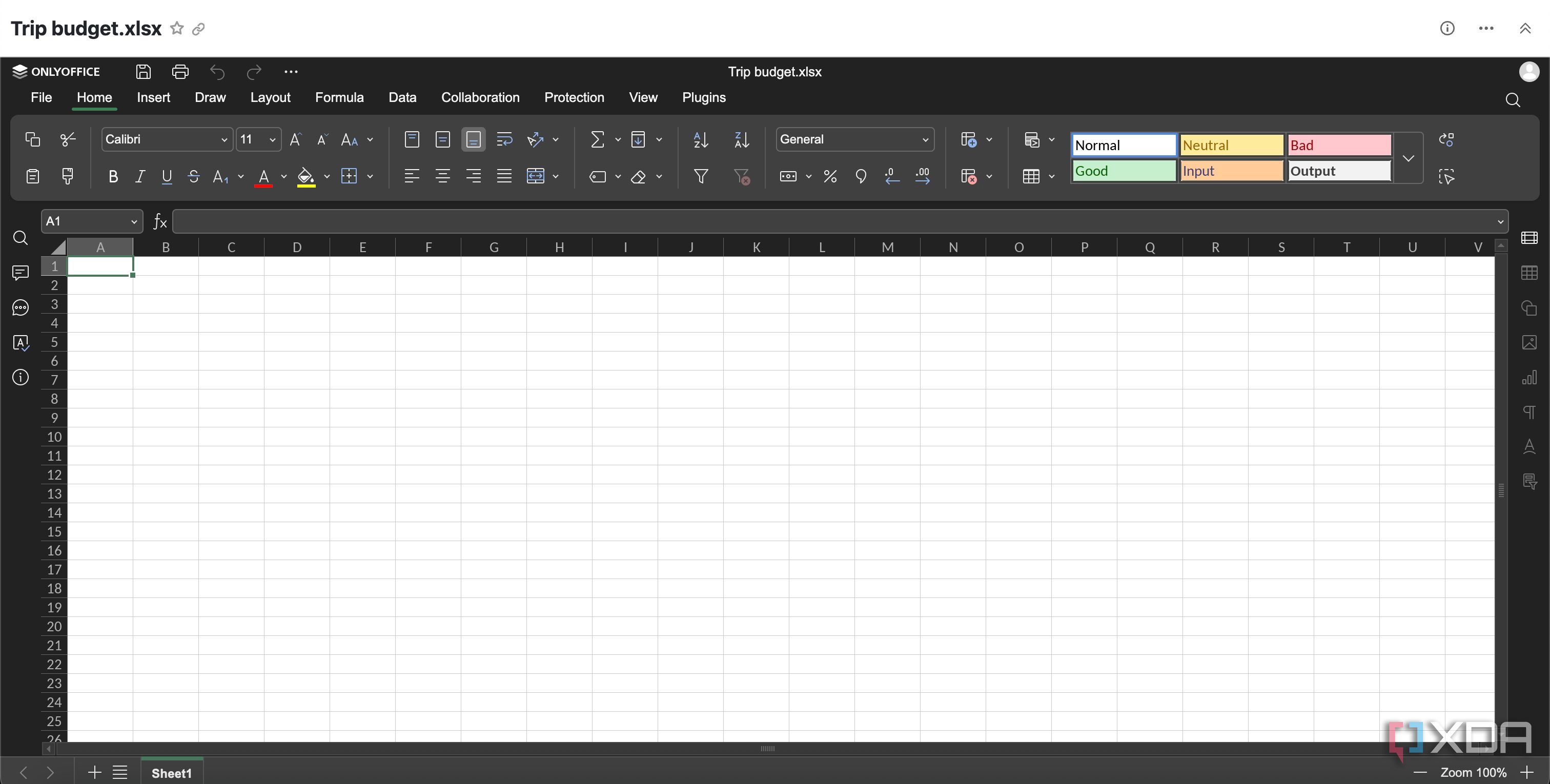
Task: Click the Redo arrow
Action: coord(254,72)
